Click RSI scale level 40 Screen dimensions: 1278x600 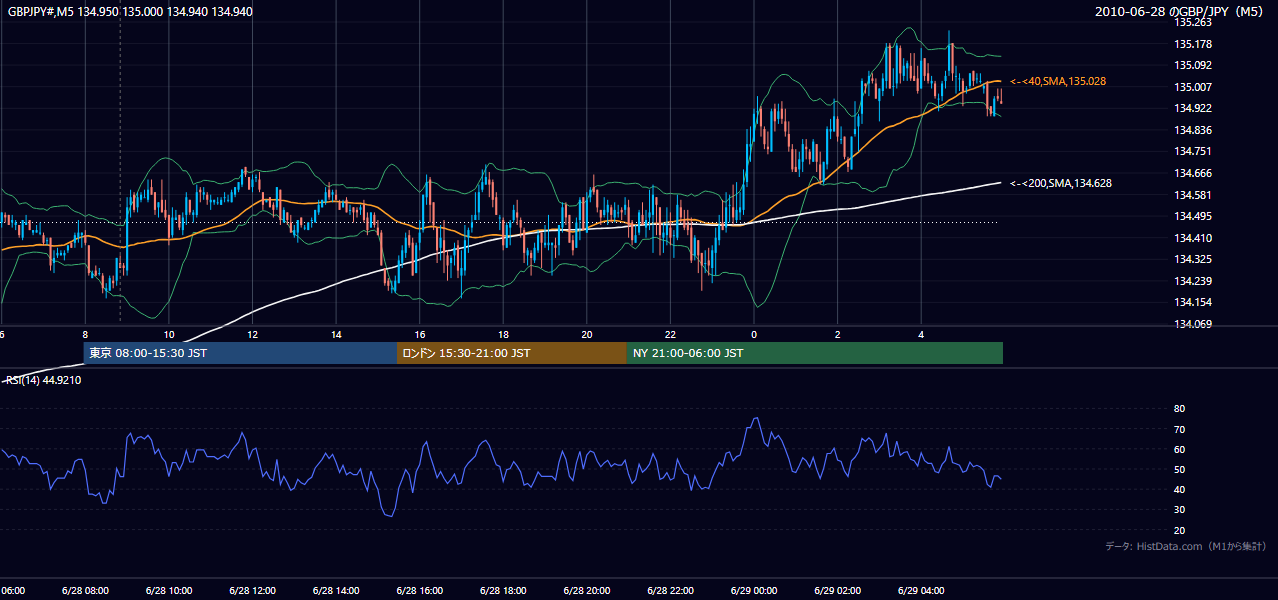click(x=1179, y=489)
